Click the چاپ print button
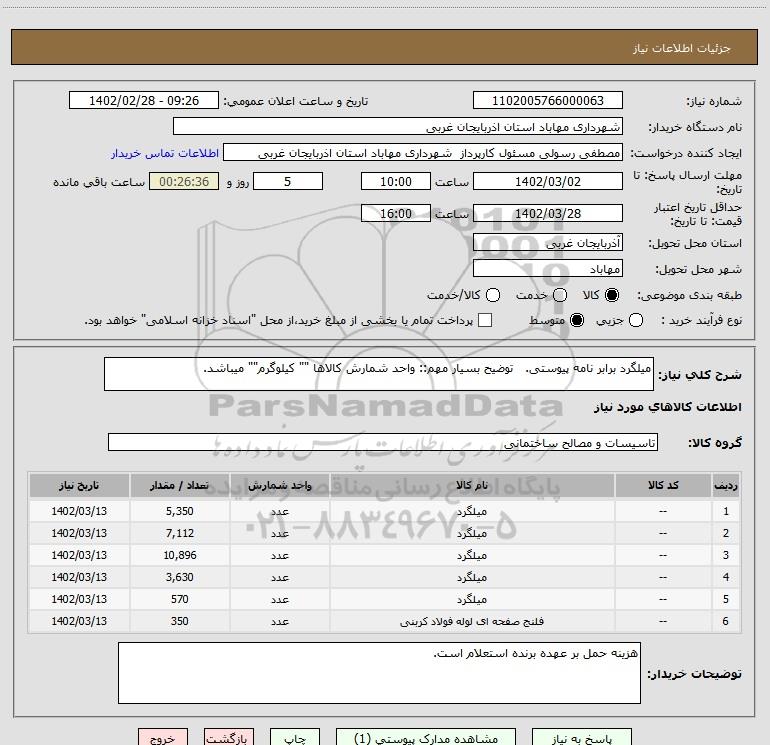Viewport: 770px width, 745px height. (295, 737)
